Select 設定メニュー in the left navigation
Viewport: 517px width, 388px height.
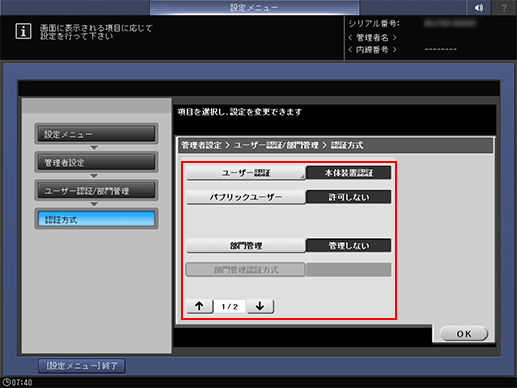(x=96, y=134)
